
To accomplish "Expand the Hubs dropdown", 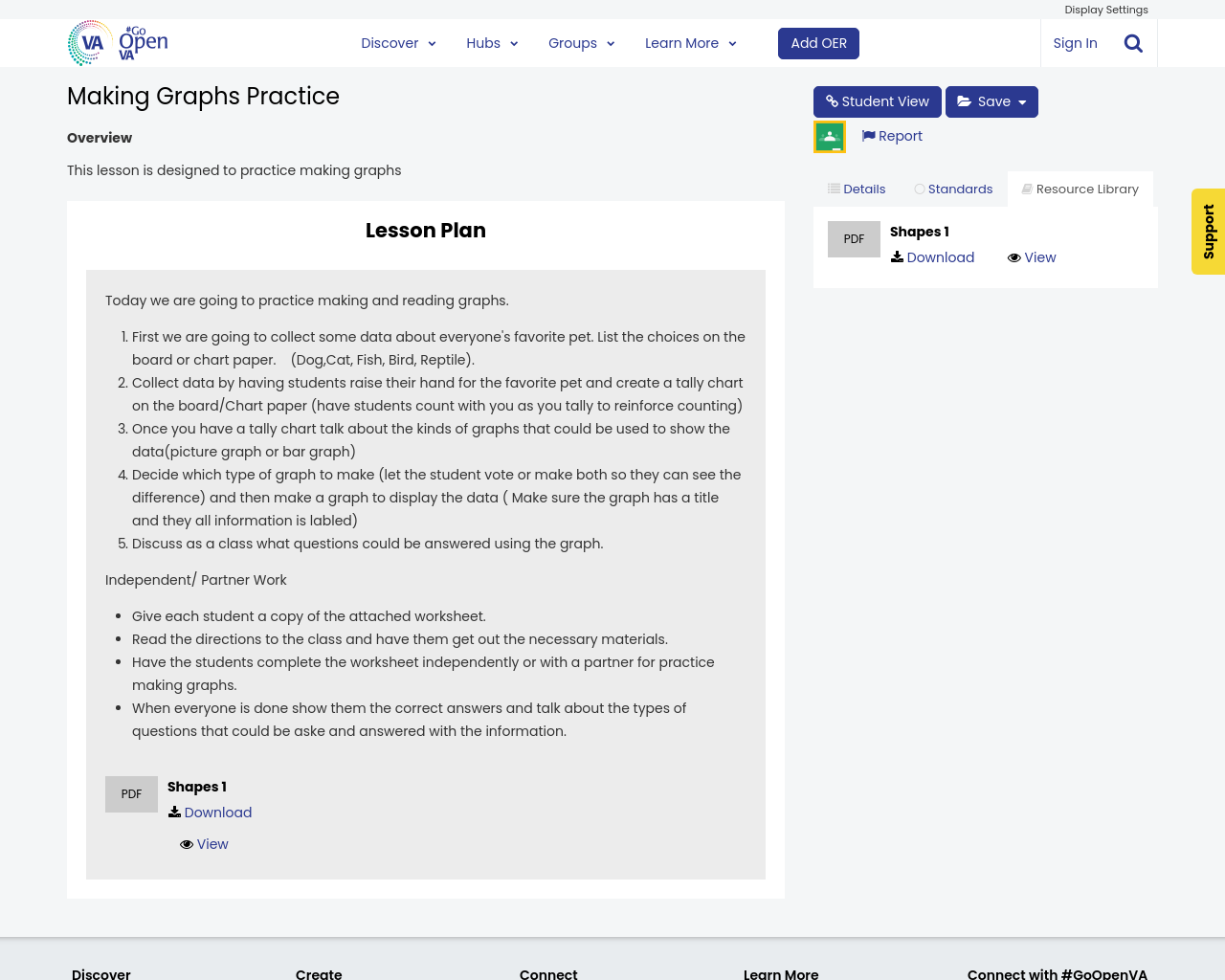I will click(x=492, y=43).
